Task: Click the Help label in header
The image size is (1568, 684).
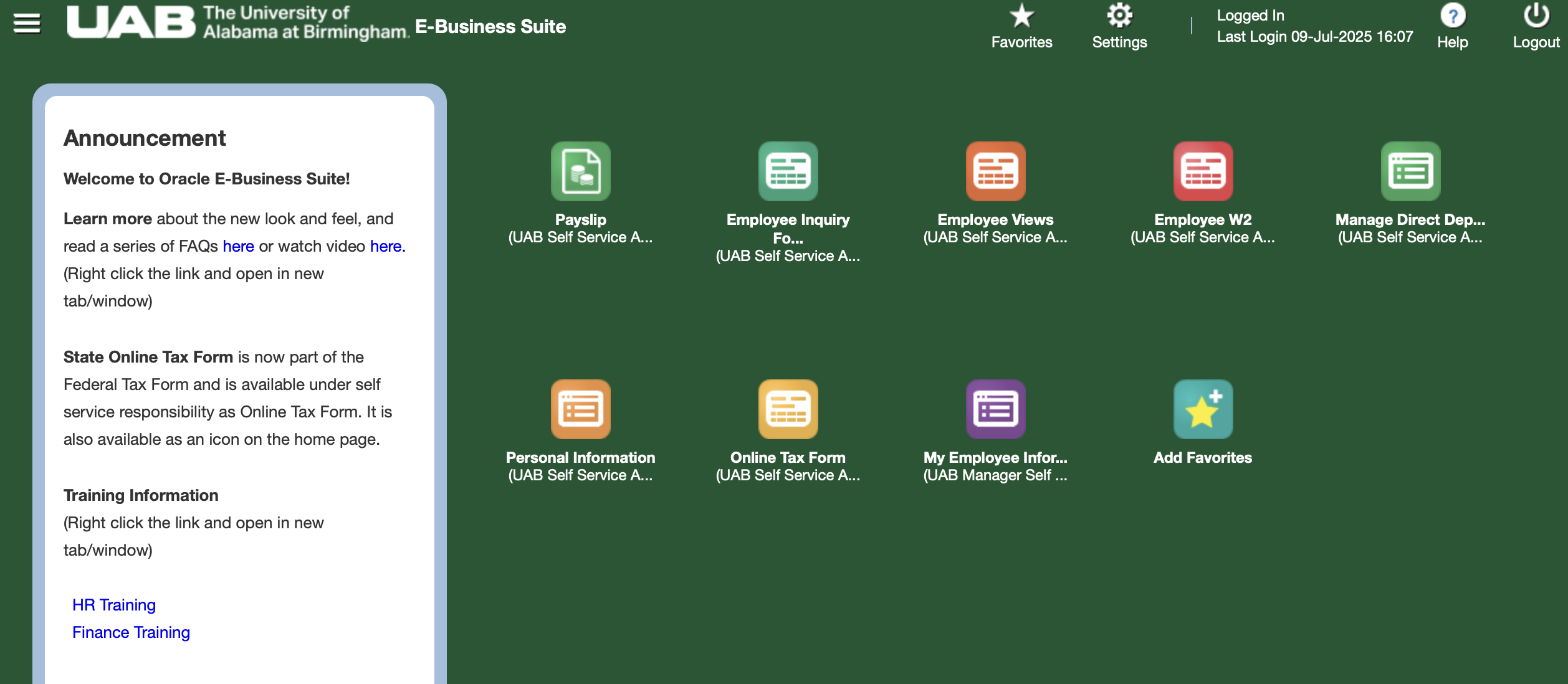Action: click(x=1453, y=42)
